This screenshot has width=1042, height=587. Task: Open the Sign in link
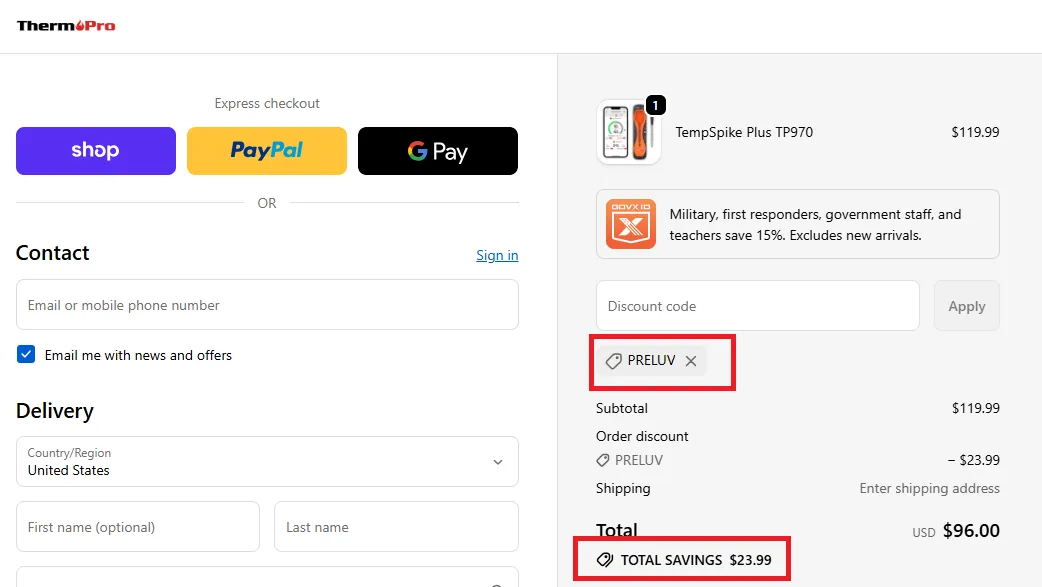coord(497,255)
